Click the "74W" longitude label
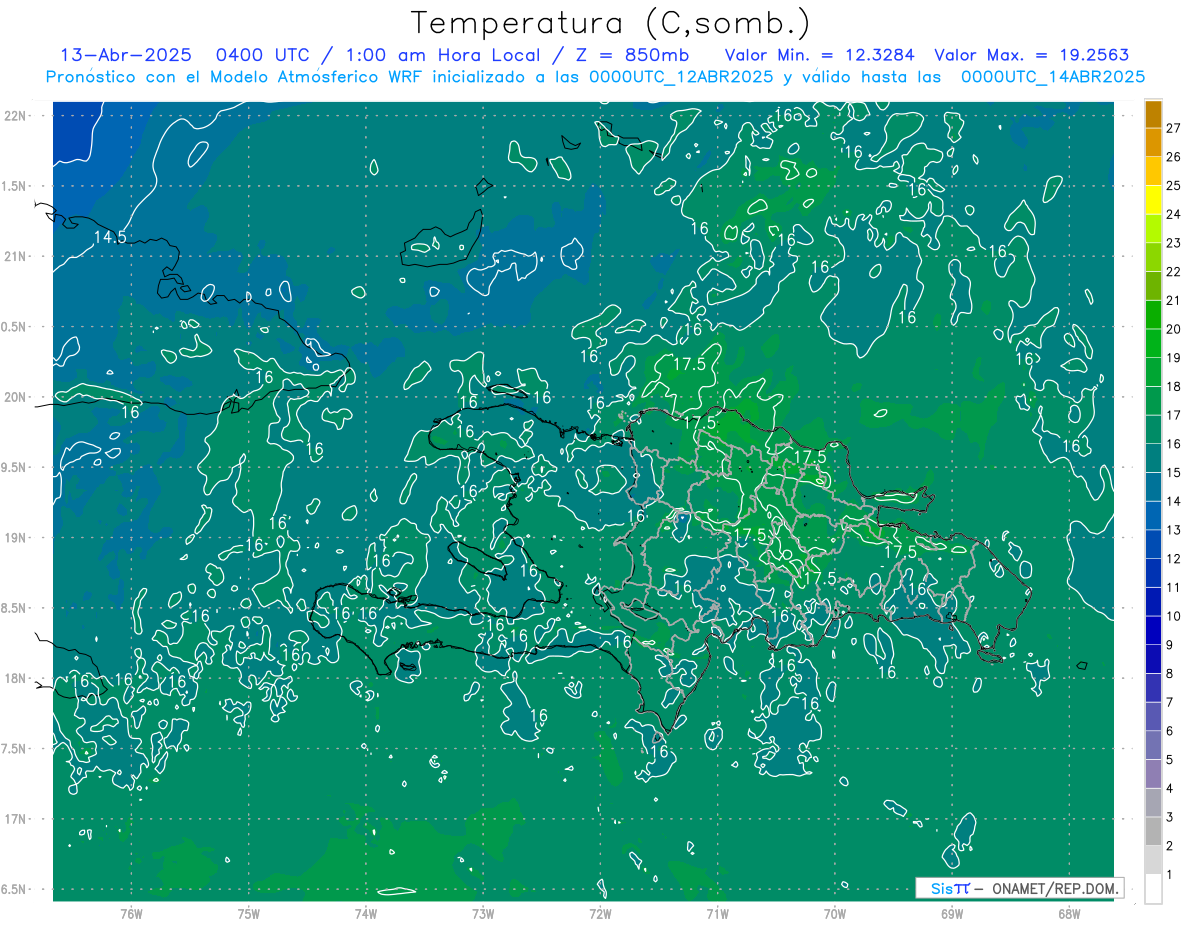1200x927 pixels. pyautogui.click(x=366, y=913)
